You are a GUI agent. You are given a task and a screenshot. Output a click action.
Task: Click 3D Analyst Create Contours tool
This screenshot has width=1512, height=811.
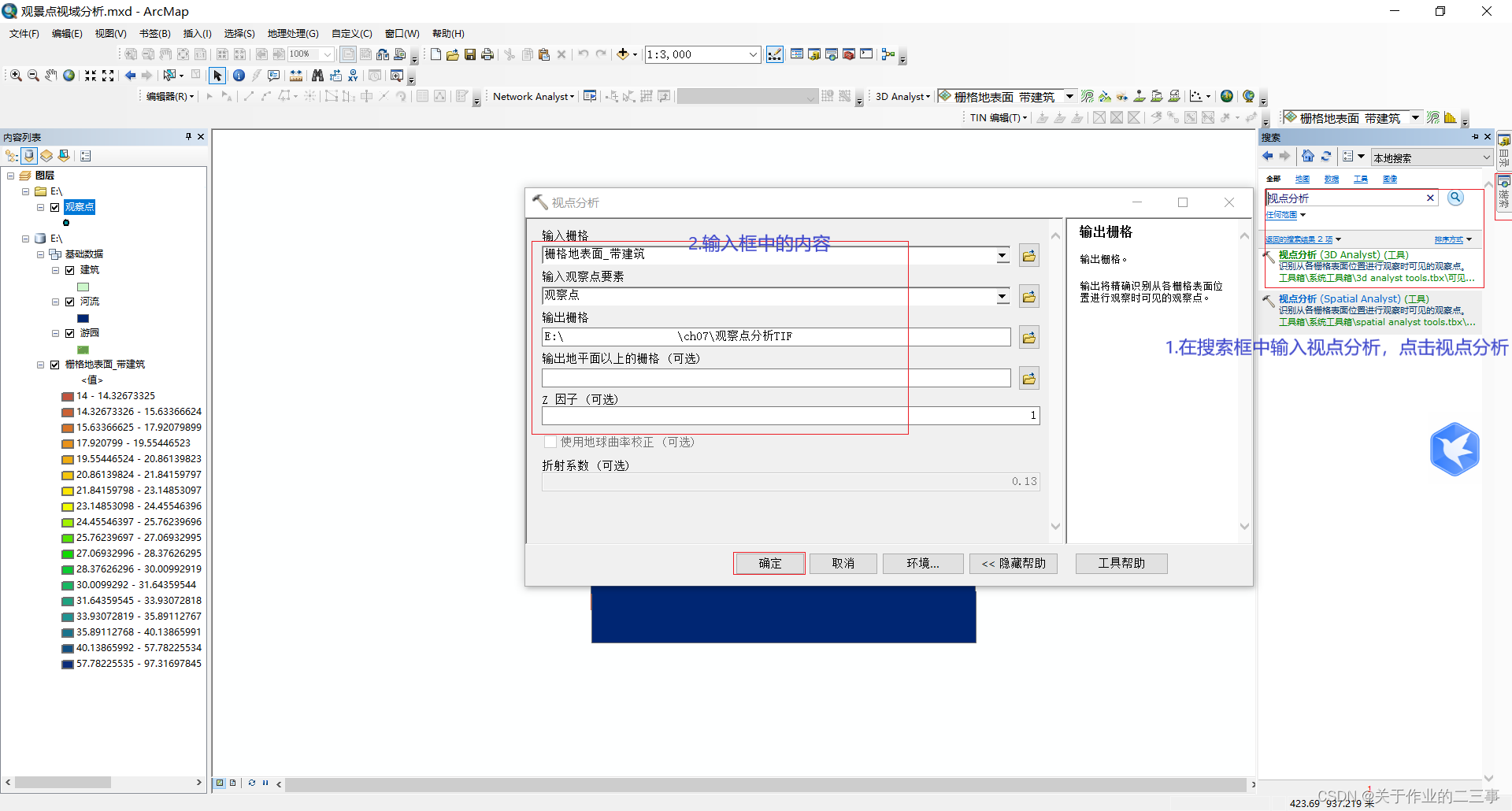tap(1088, 97)
